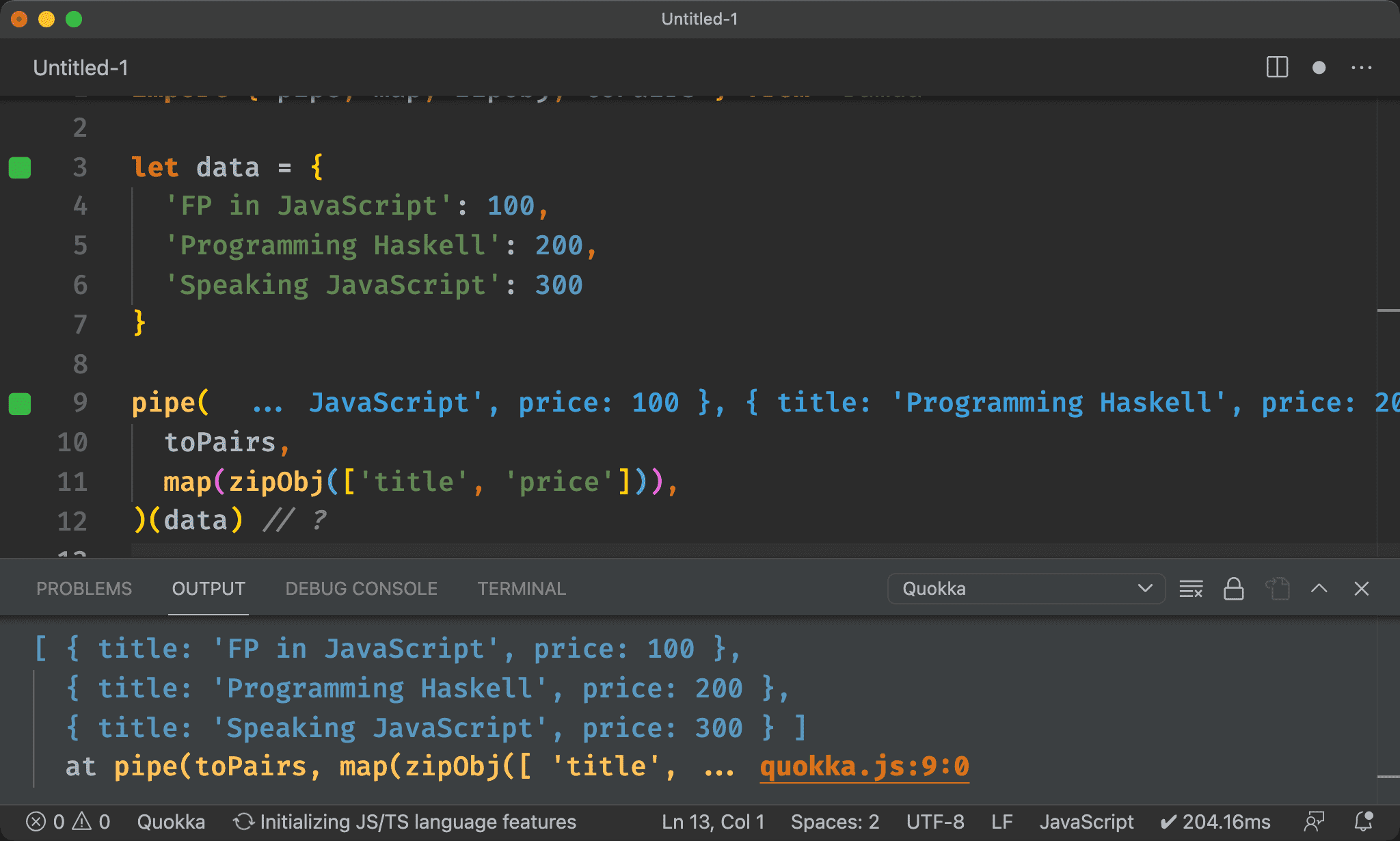Close the bottom panel
The height and width of the screenshot is (841, 1400).
tap(1361, 589)
